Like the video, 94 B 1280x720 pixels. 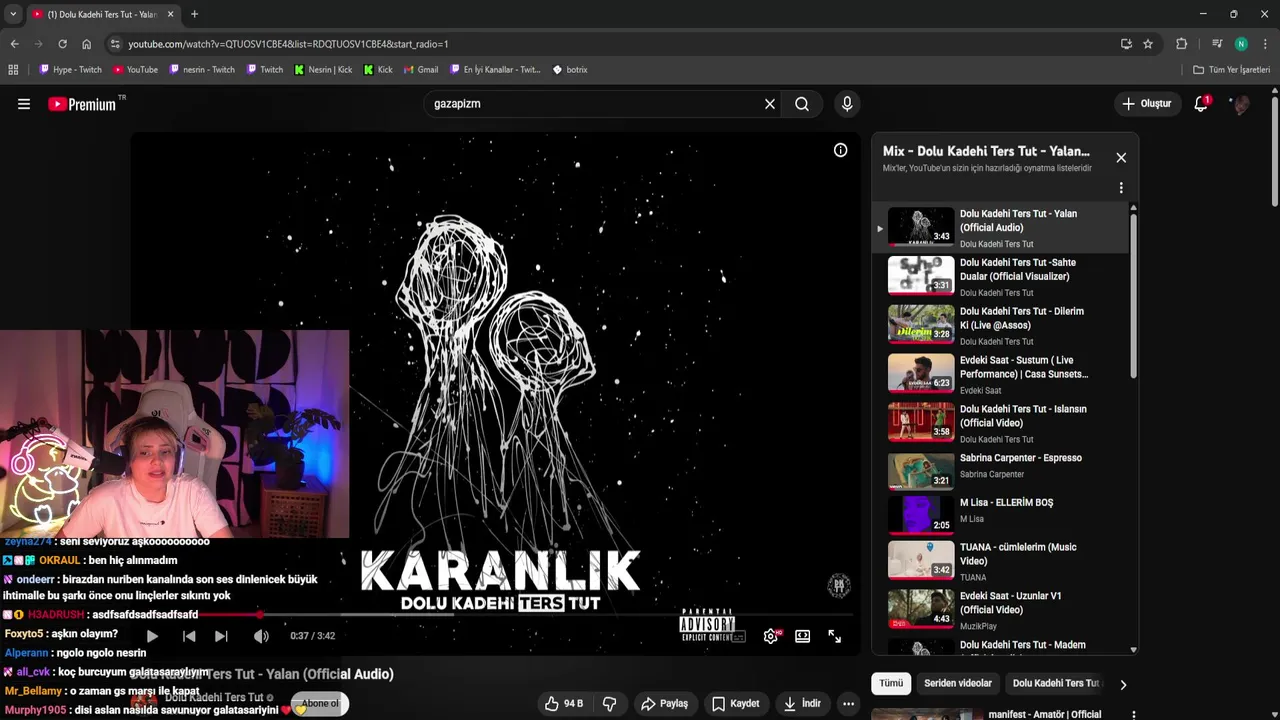(x=563, y=704)
